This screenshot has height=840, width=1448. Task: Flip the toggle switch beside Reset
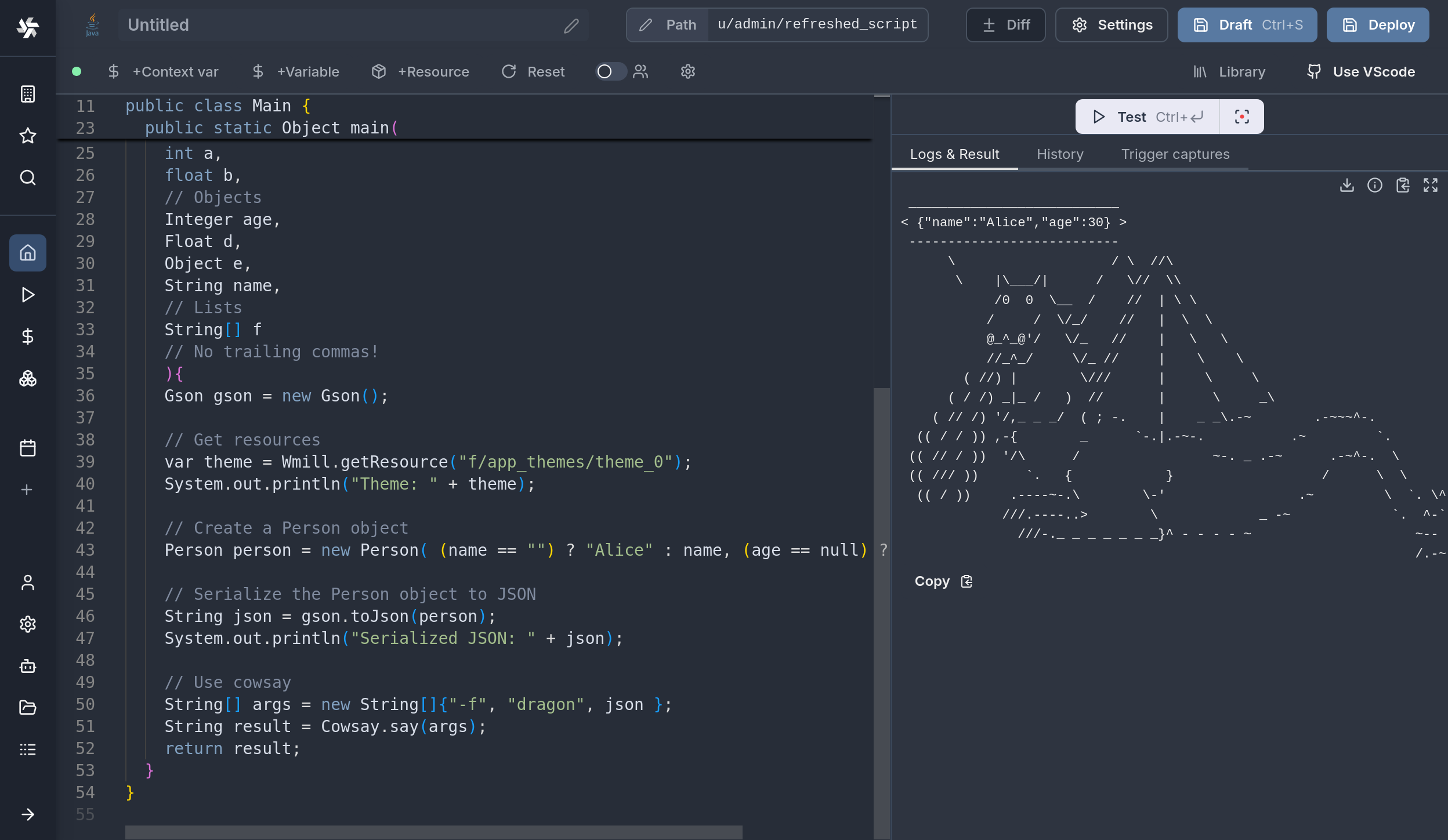tap(610, 71)
